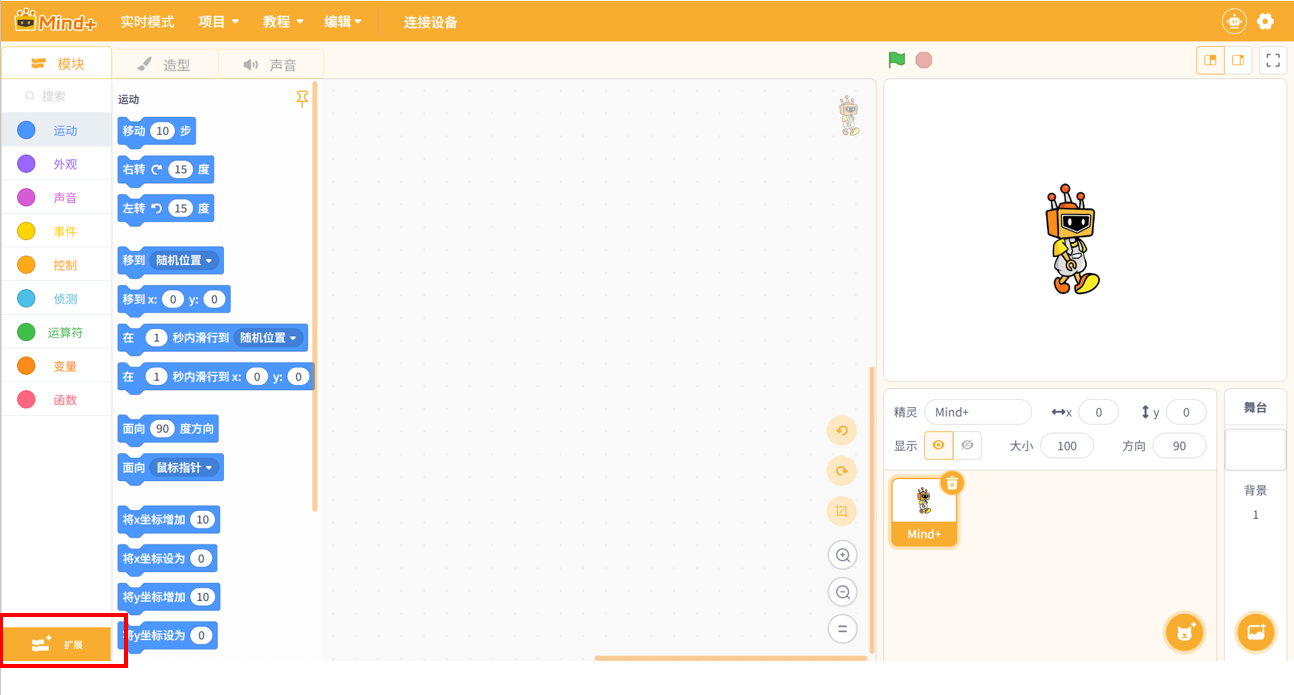Open the settings gear icon

click(x=1265, y=21)
